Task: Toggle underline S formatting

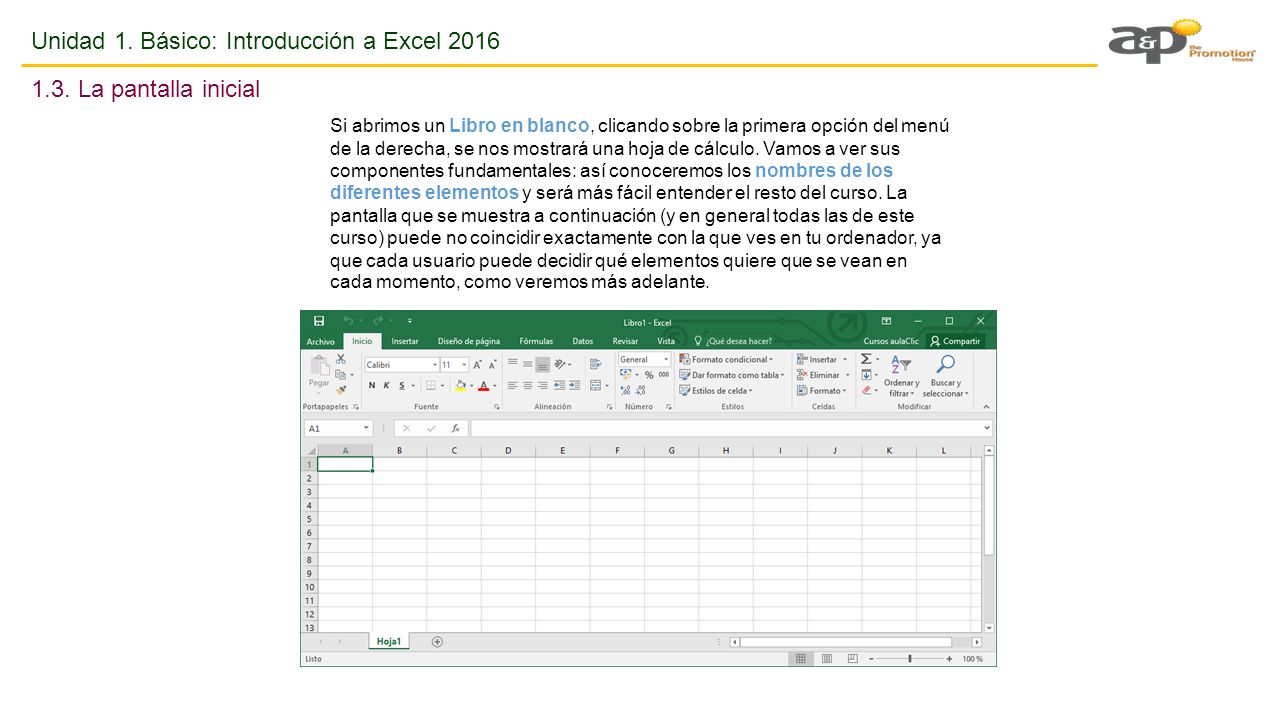Action: point(402,385)
